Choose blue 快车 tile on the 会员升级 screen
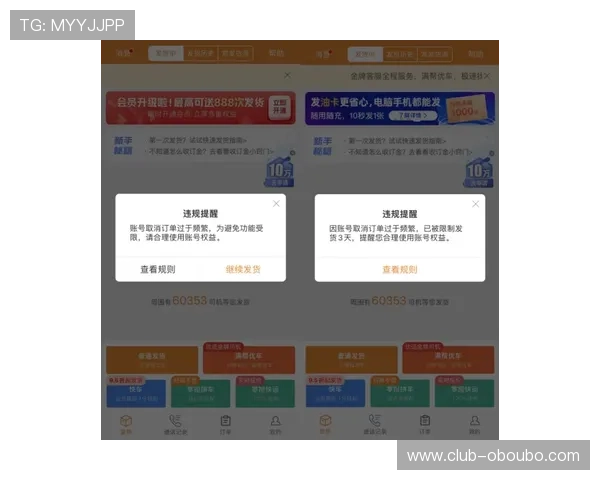Image resolution: width=600 pixels, height=480 pixels. click(x=136, y=393)
